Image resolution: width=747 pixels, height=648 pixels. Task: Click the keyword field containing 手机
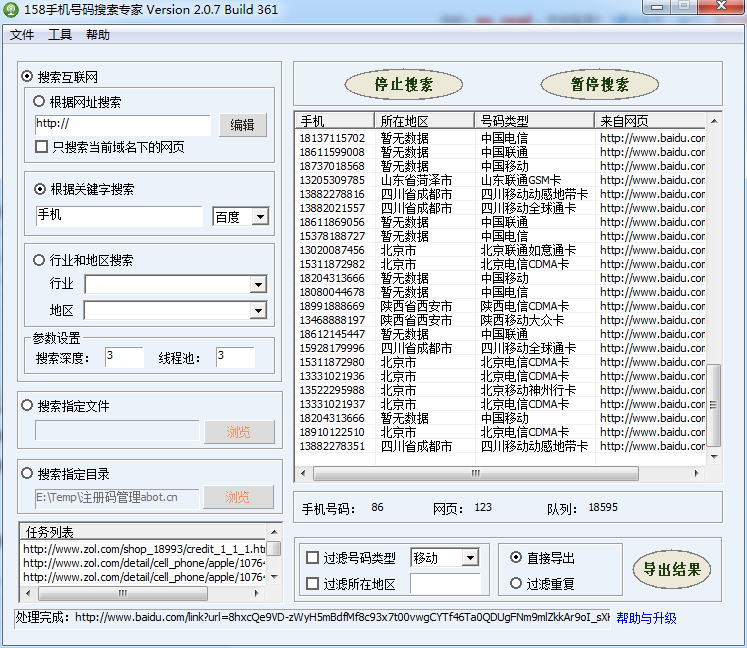click(x=119, y=216)
